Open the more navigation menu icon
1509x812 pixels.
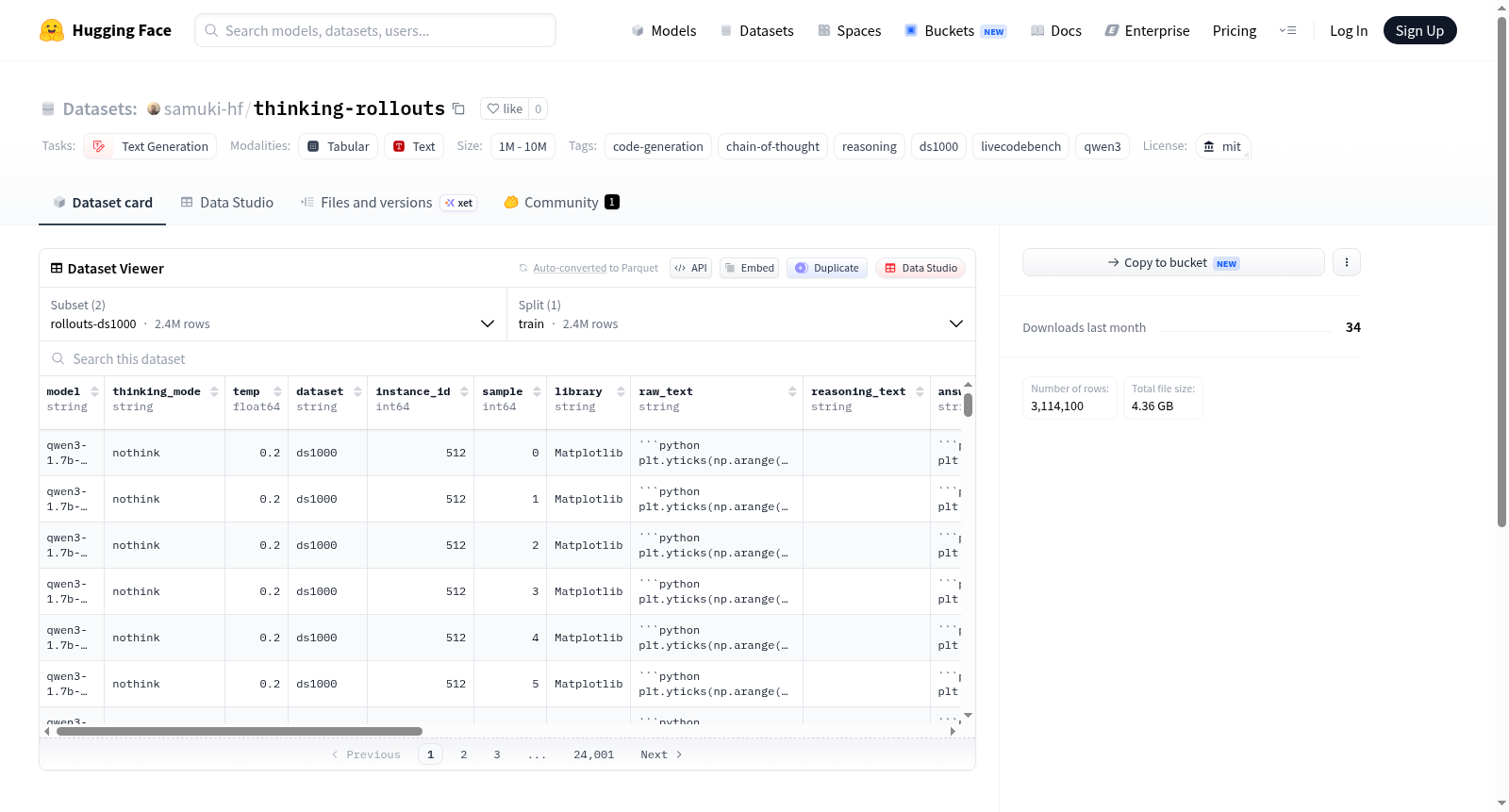(1287, 30)
